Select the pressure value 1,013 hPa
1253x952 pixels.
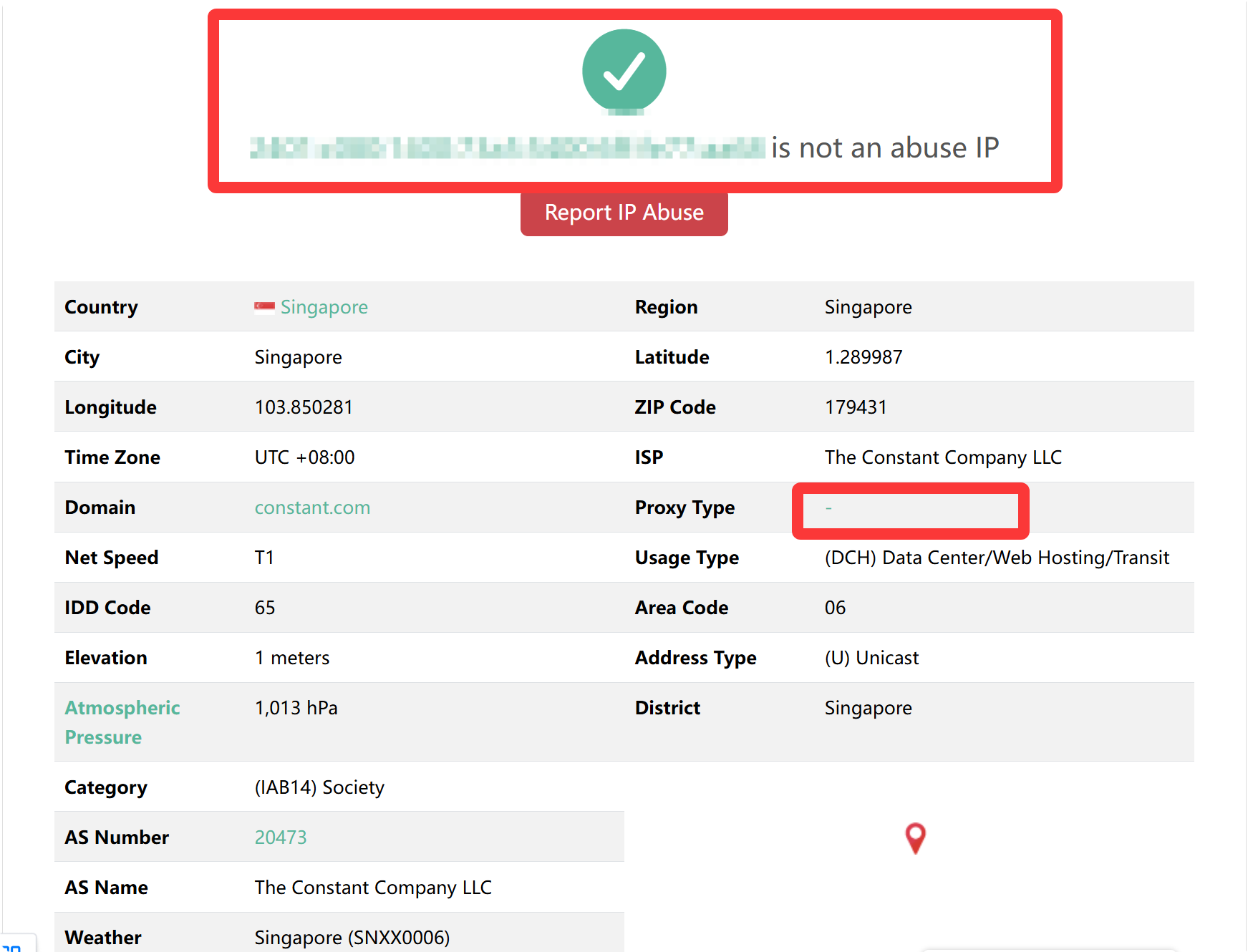coord(296,708)
